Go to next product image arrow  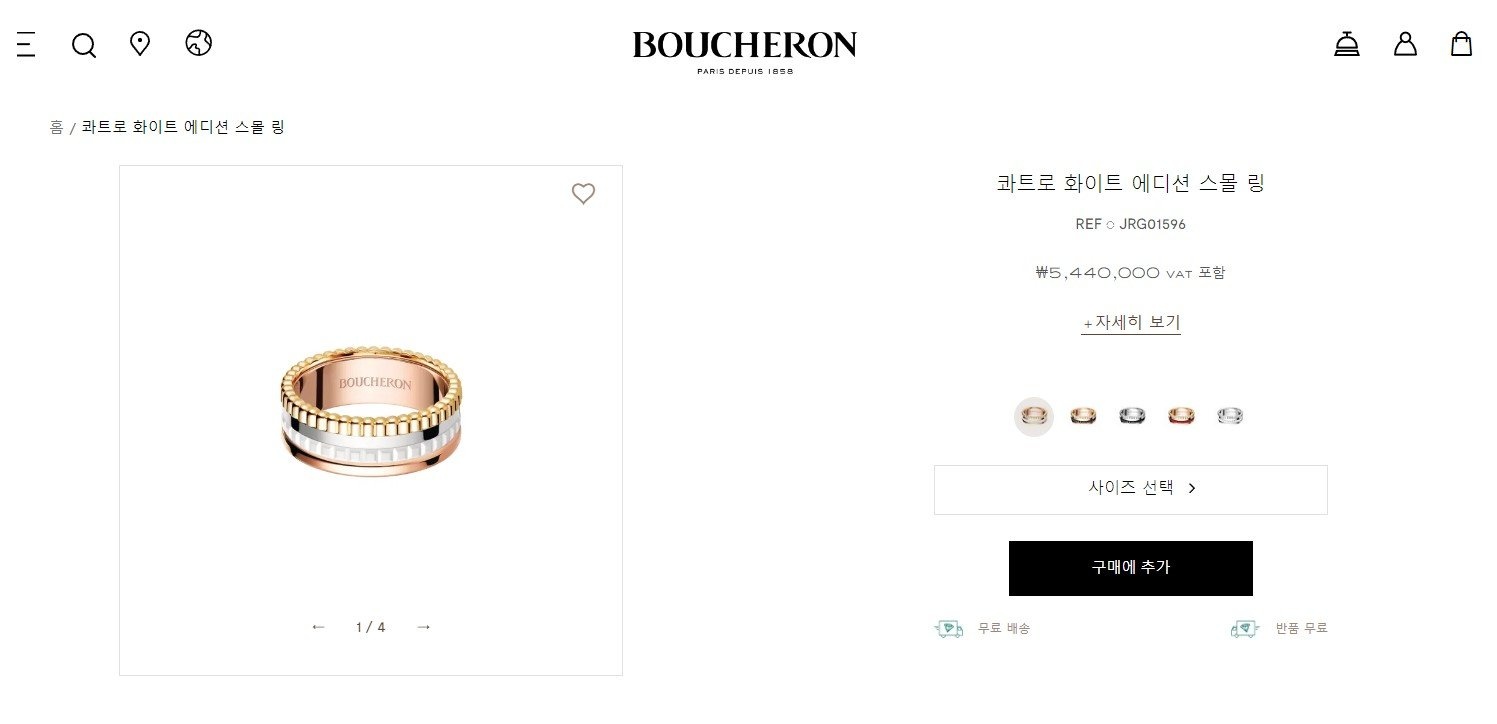point(423,627)
